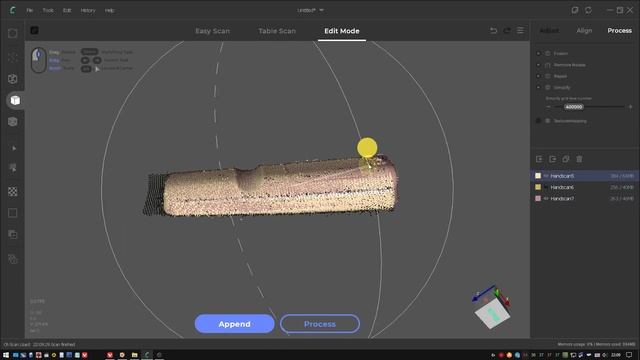Increase simplify face number with plus button
The height and width of the screenshot is (360, 640).
tap(630, 107)
